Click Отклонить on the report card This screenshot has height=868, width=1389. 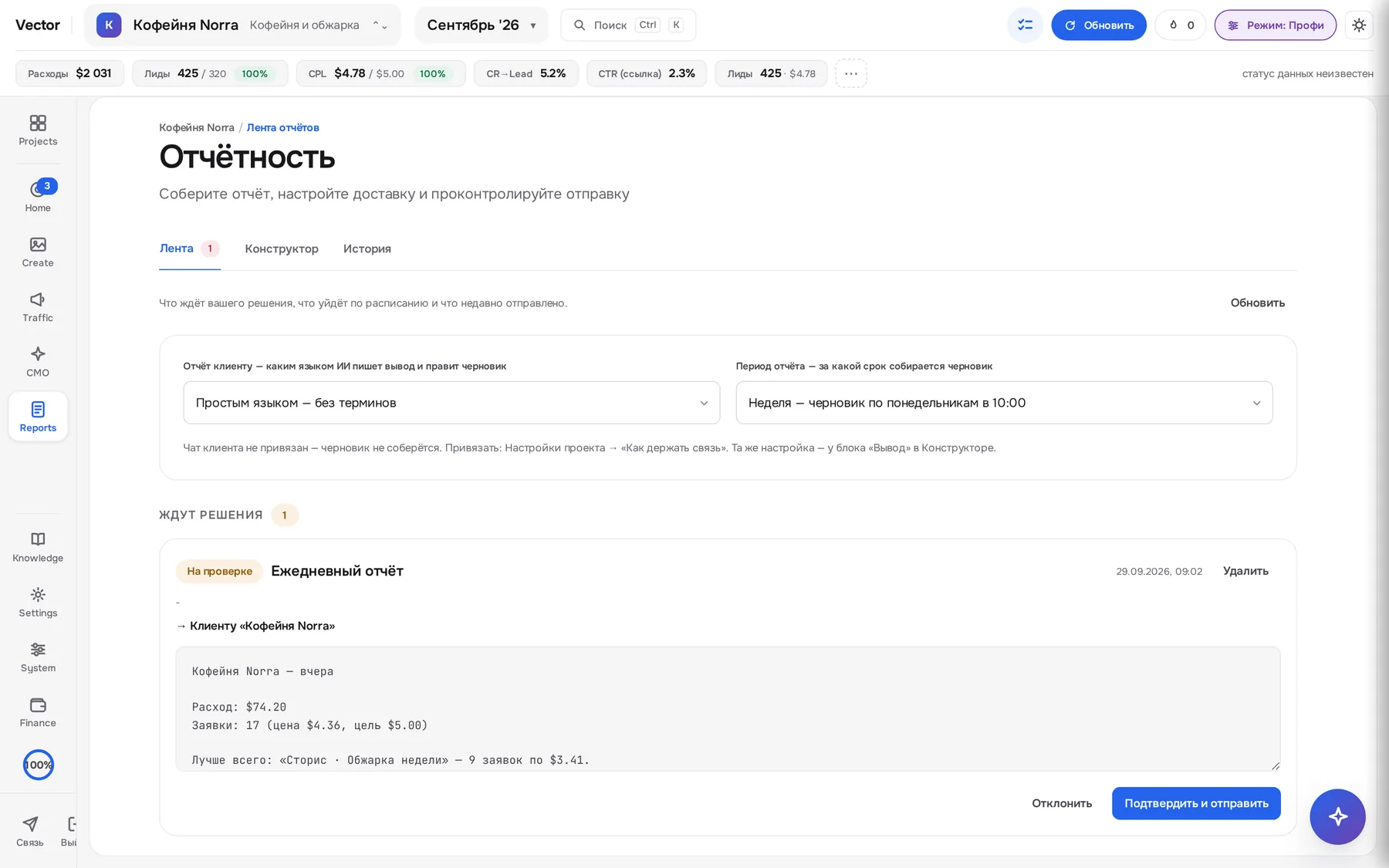click(1062, 803)
